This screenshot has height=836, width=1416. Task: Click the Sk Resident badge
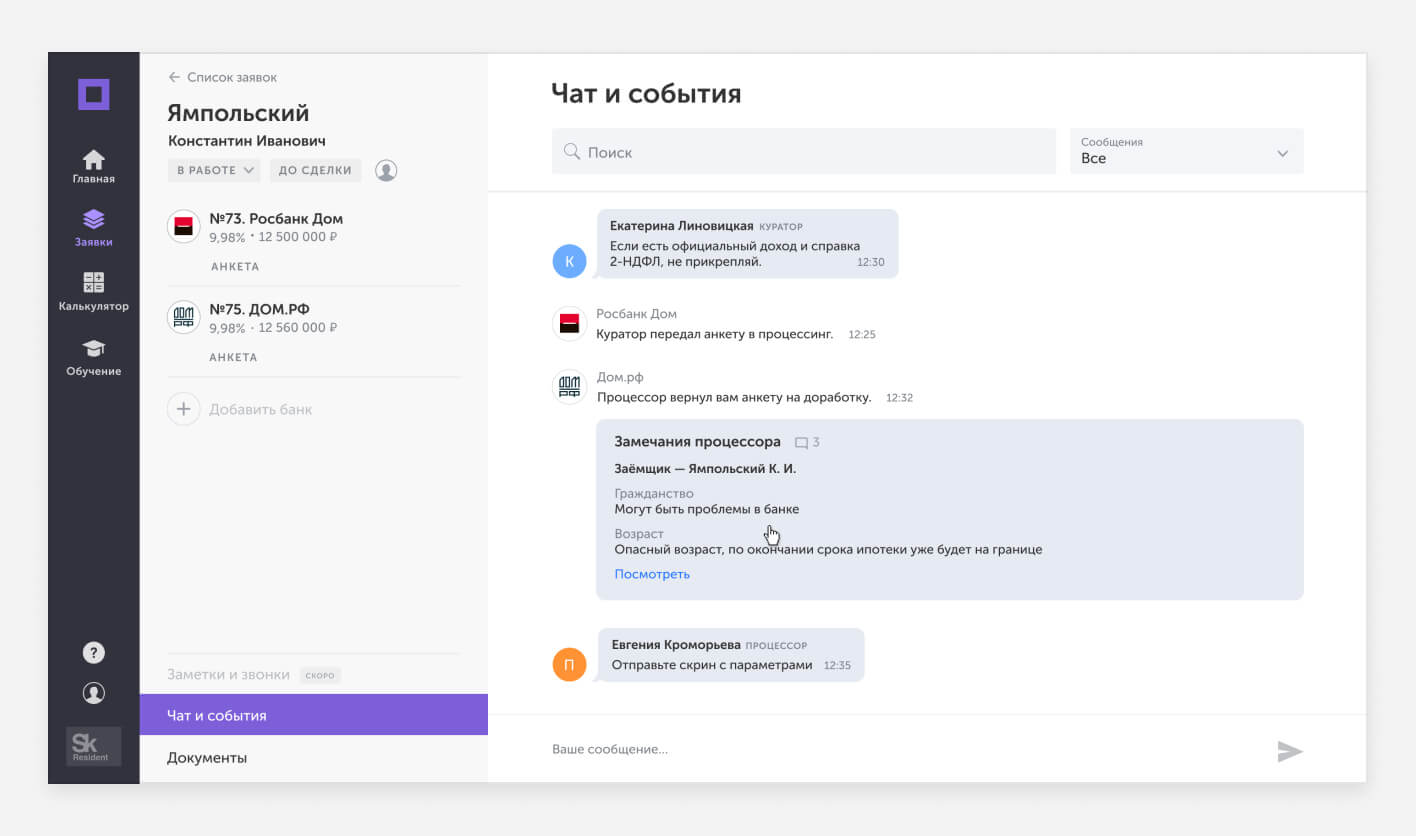[94, 747]
